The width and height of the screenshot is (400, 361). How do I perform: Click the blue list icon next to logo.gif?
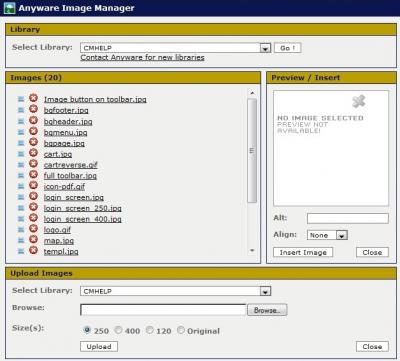[x=21, y=229]
